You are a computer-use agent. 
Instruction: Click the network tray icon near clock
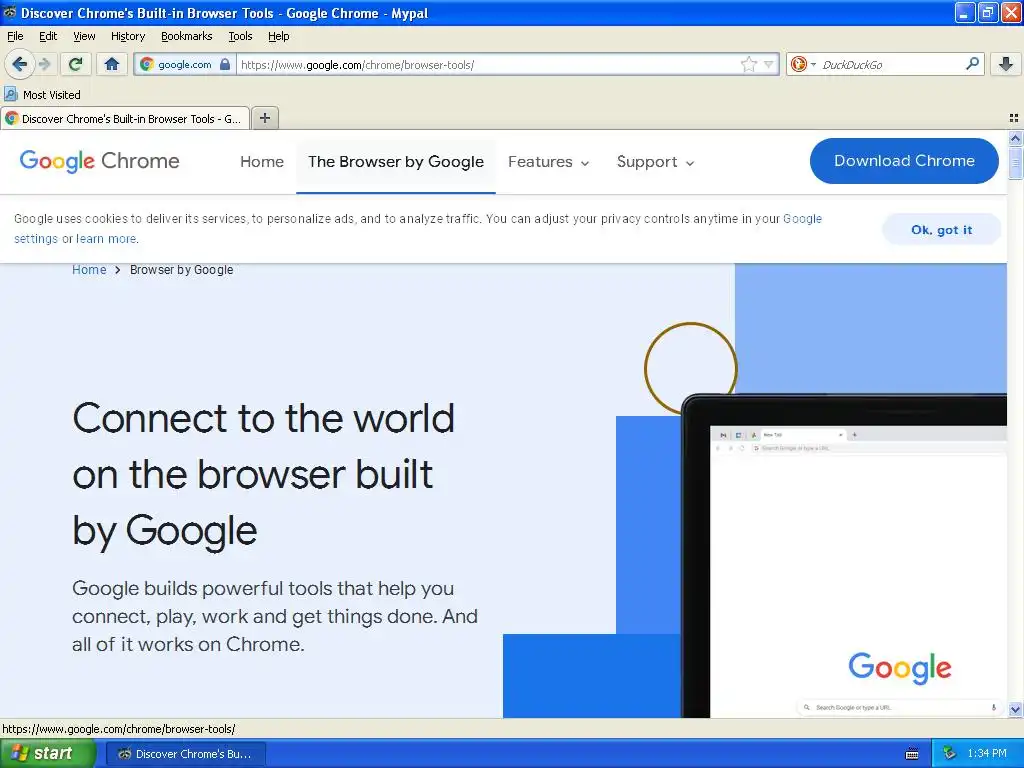pyautogui.click(x=949, y=754)
